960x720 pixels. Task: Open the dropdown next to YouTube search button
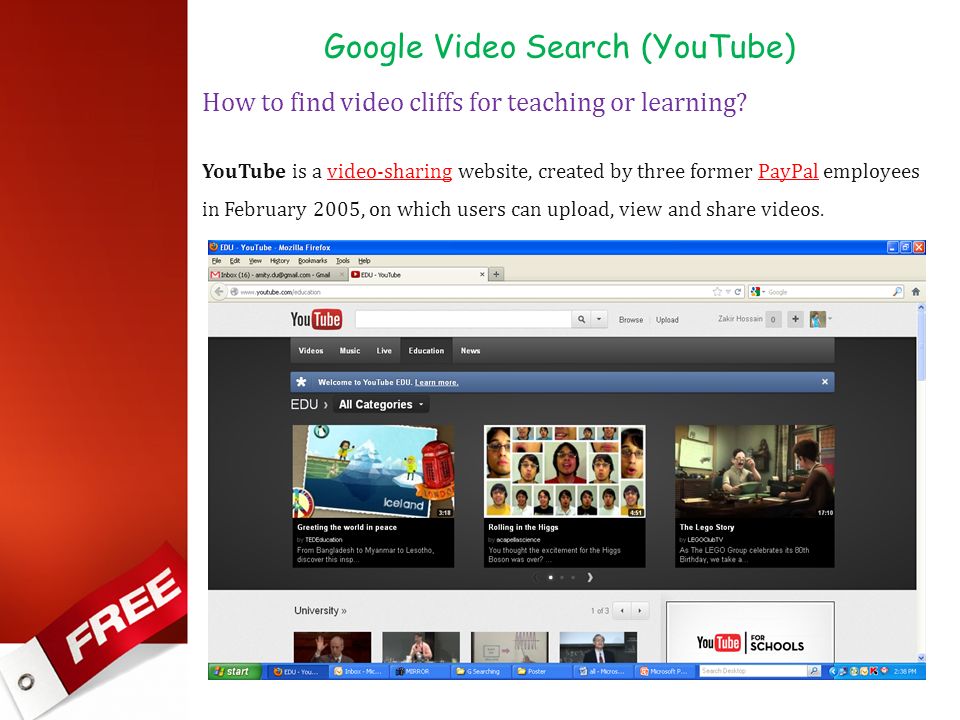coord(599,319)
